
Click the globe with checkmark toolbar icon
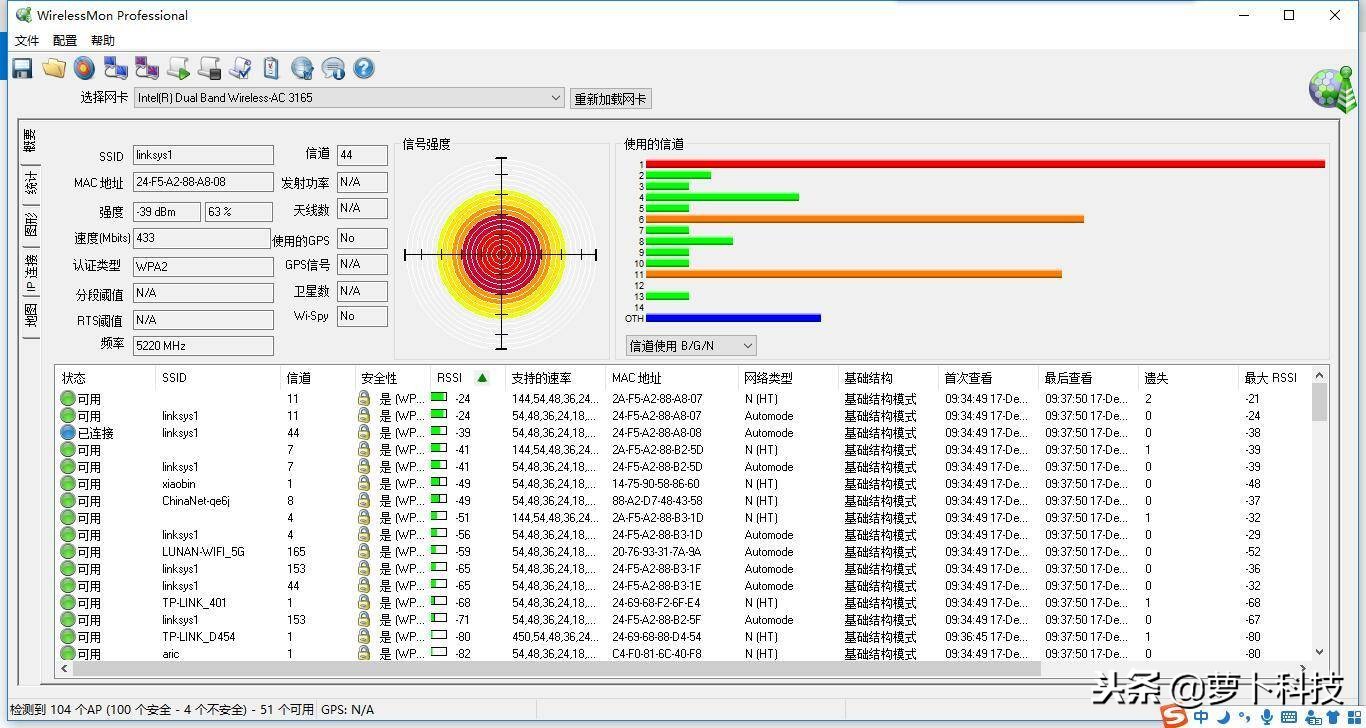[302, 67]
